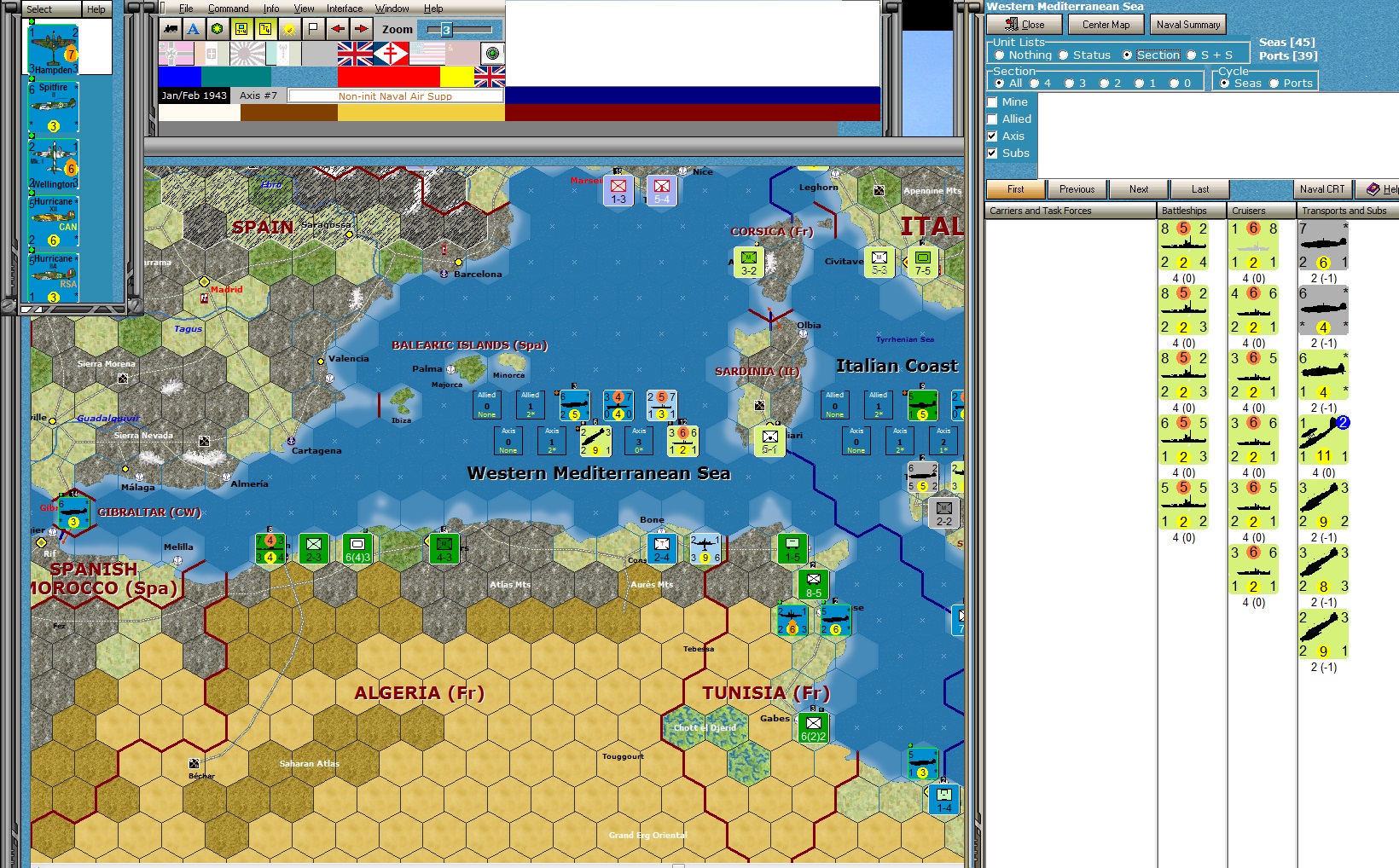Click the 1-3 unit near Marseilles

[618, 191]
